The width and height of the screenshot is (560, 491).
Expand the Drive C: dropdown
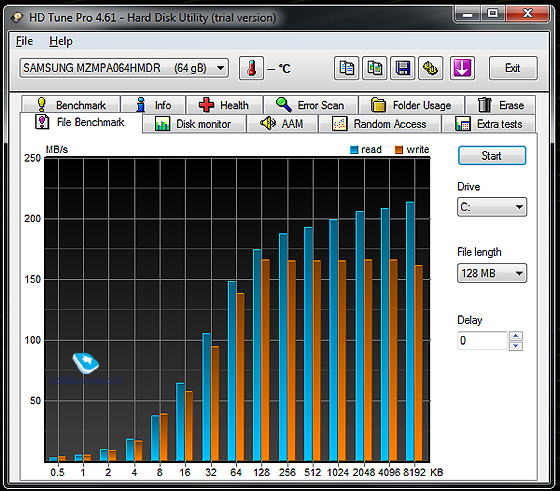(x=492, y=207)
